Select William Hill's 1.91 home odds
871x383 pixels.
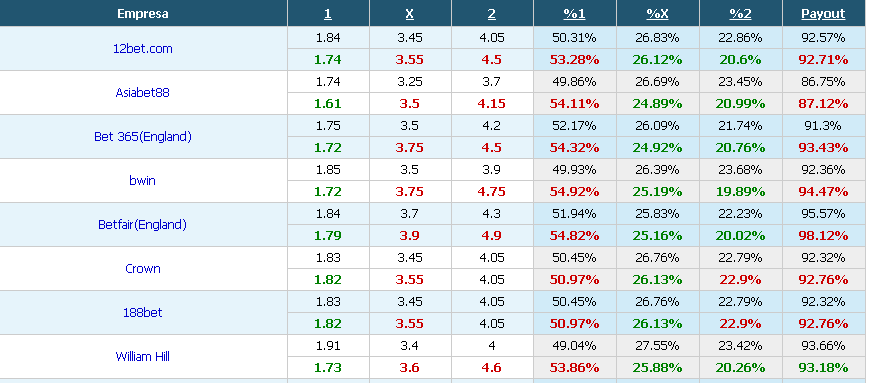point(328,346)
